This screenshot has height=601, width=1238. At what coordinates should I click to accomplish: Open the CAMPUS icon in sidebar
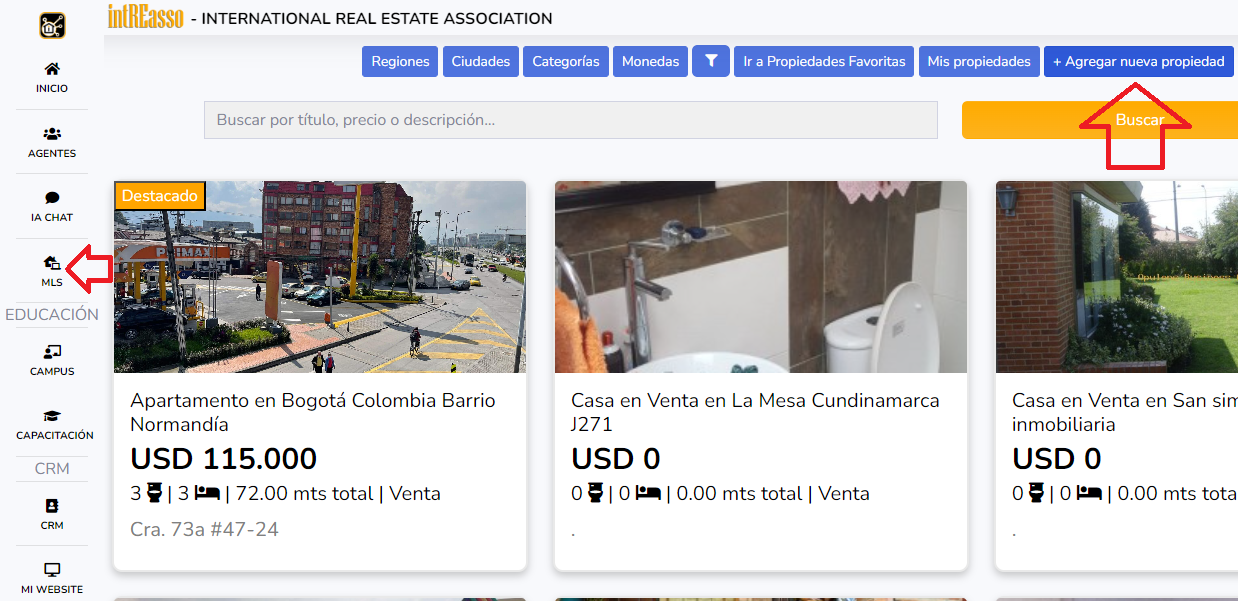click(52, 352)
